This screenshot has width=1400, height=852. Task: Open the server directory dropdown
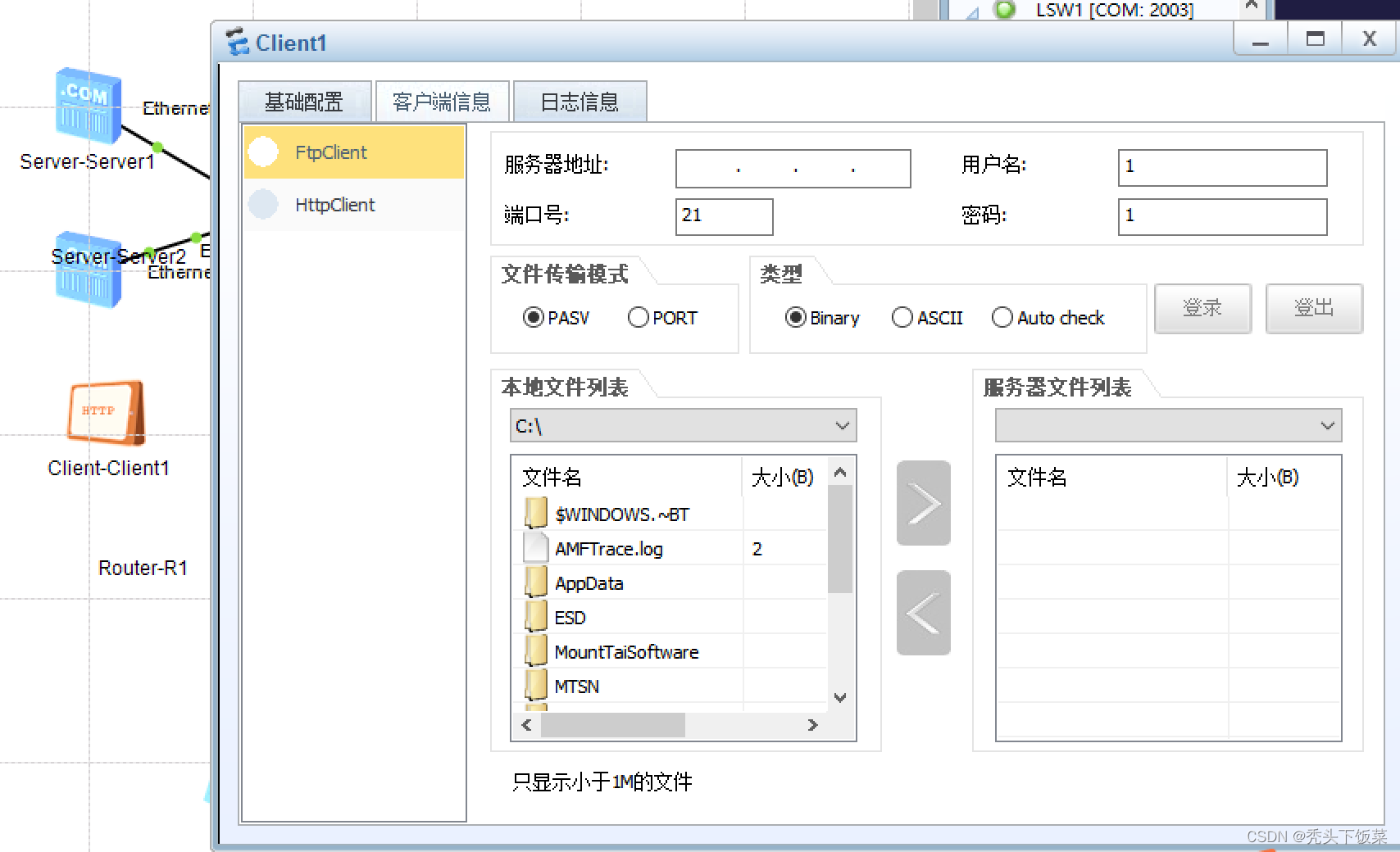[x=1169, y=425]
